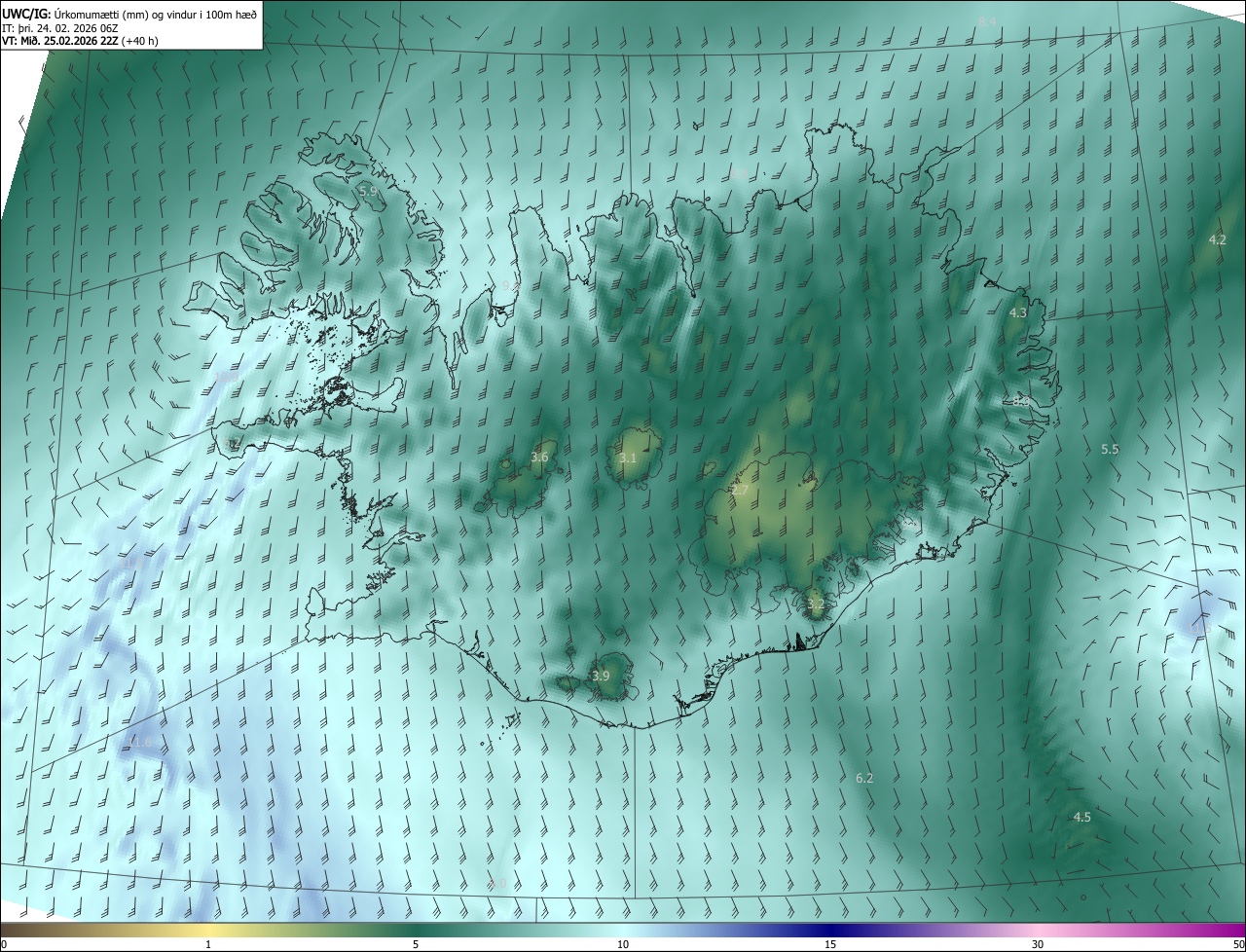Click the 50 tick on the color scale
Viewport: 1246px width, 952px height.
tap(1238, 944)
